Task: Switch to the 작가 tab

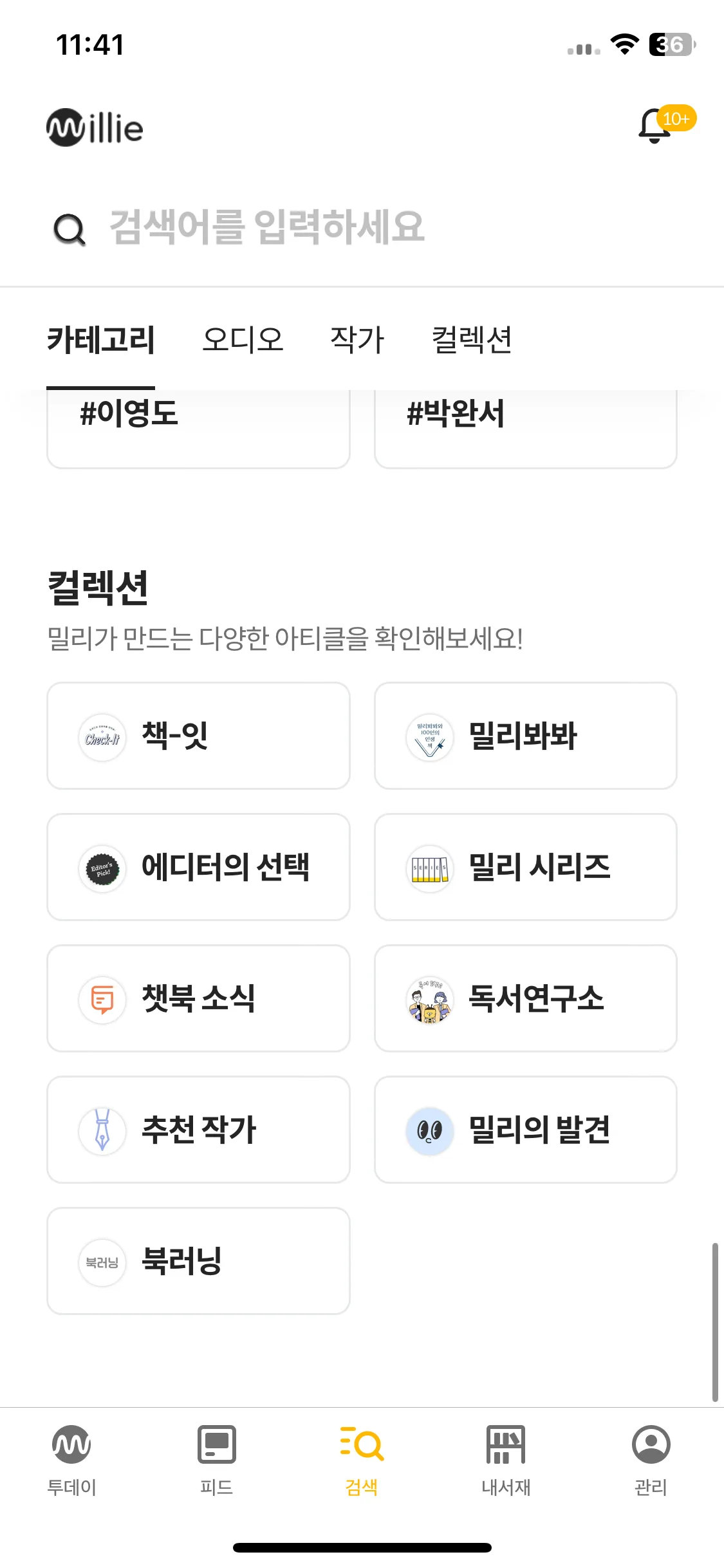Action: (357, 340)
